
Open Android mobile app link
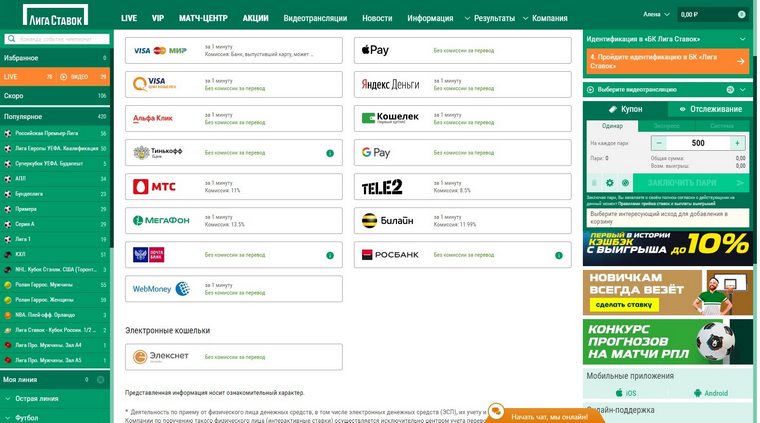click(711, 393)
